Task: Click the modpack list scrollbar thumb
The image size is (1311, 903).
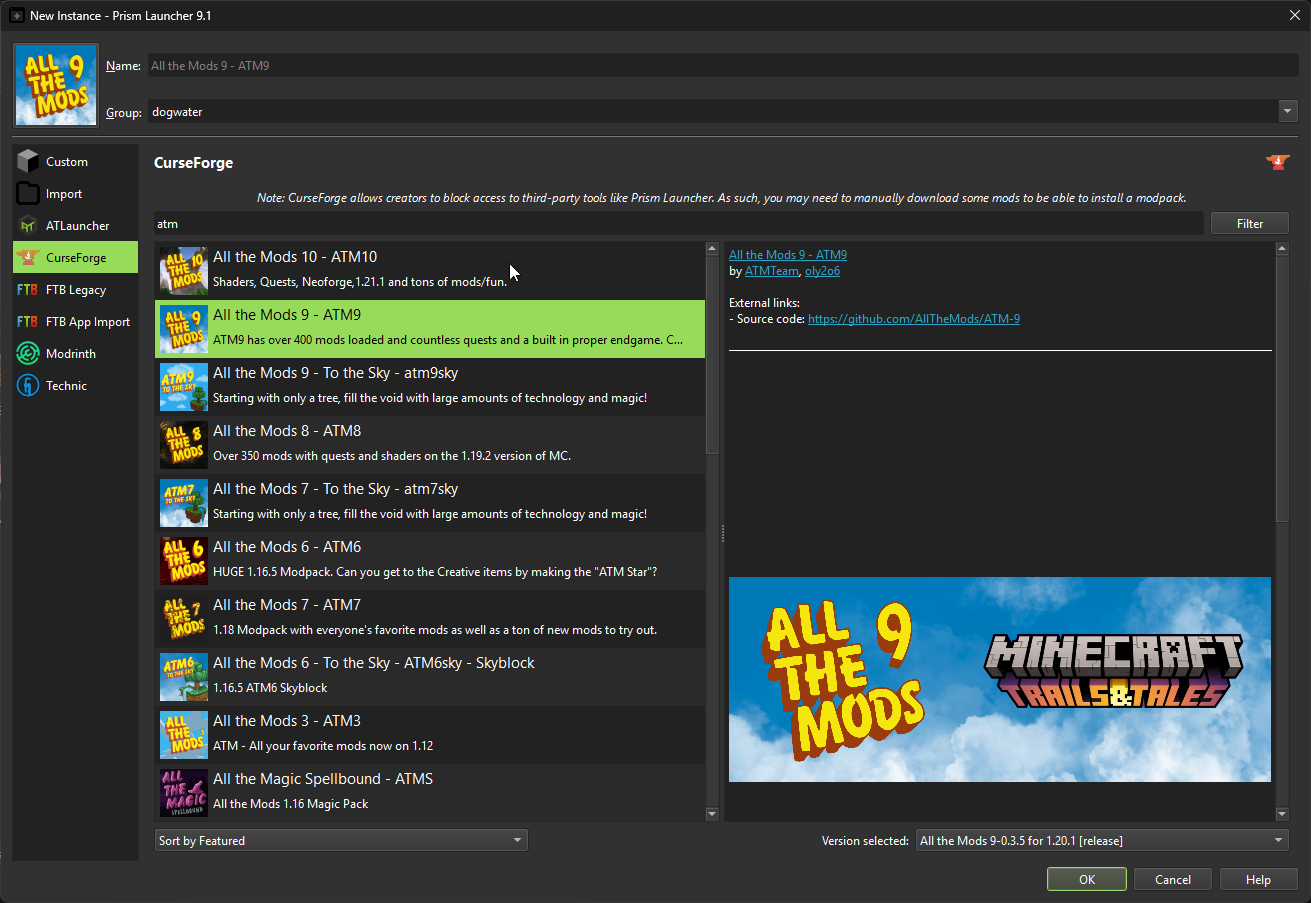Action: coord(712,355)
